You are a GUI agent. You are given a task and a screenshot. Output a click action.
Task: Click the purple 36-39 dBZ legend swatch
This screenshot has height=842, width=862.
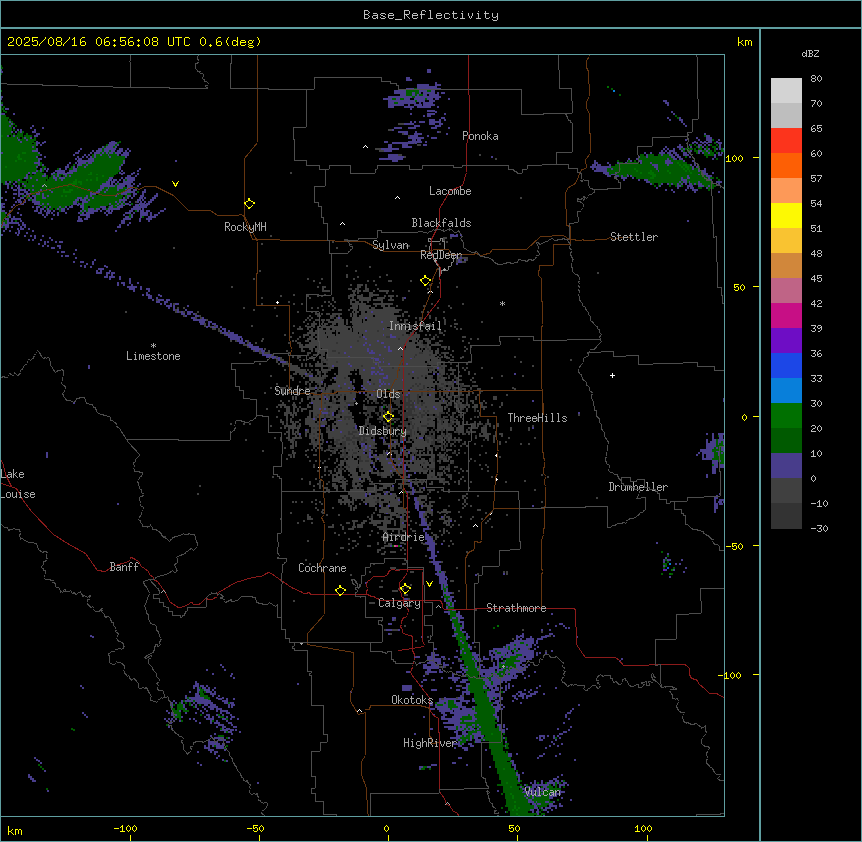pyautogui.click(x=786, y=341)
